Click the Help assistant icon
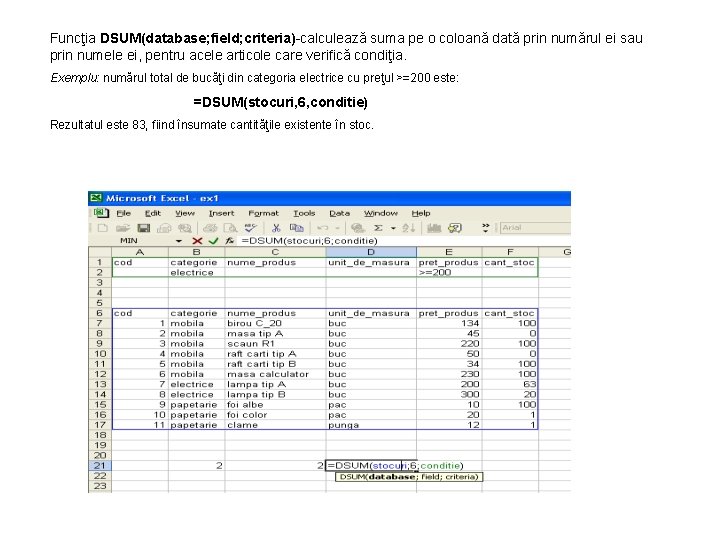 [455, 228]
